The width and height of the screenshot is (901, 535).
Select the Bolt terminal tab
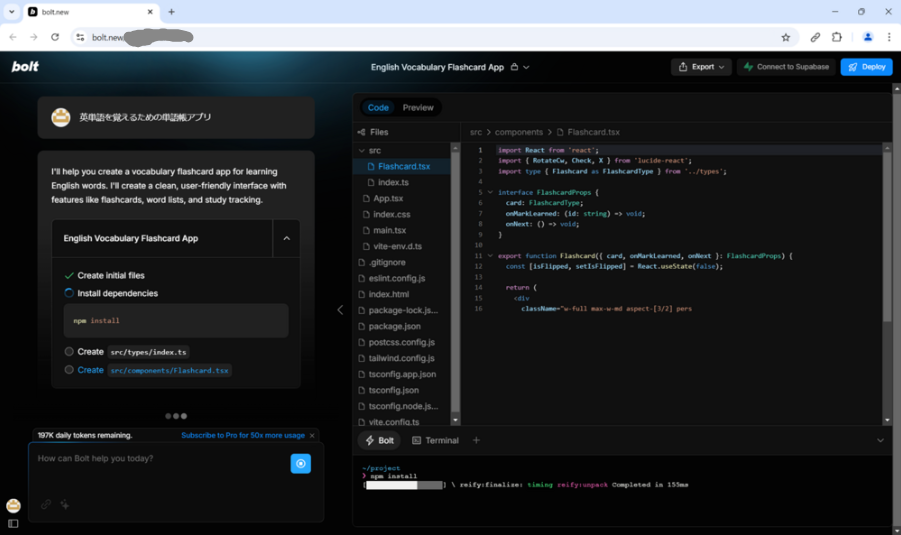(379, 441)
